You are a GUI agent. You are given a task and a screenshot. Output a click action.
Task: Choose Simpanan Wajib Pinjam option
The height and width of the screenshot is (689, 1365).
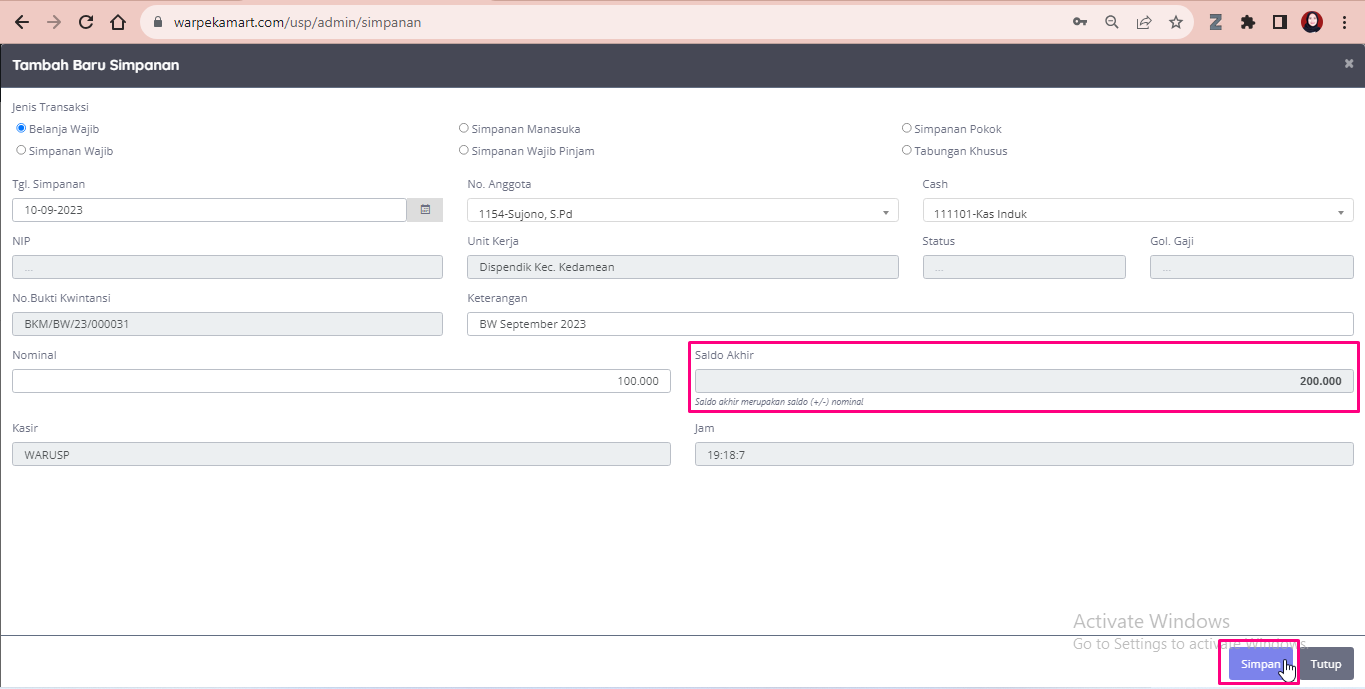[x=463, y=151]
